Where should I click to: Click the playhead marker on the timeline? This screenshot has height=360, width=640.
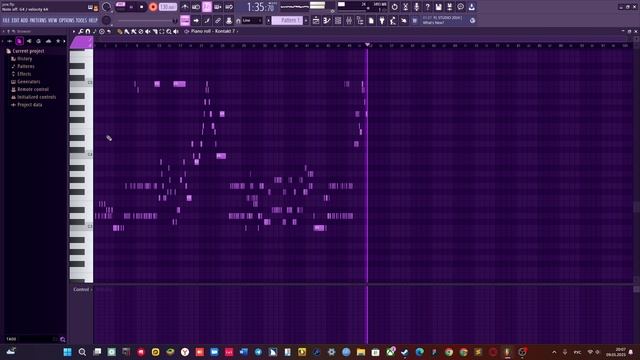(x=367, y=44)
